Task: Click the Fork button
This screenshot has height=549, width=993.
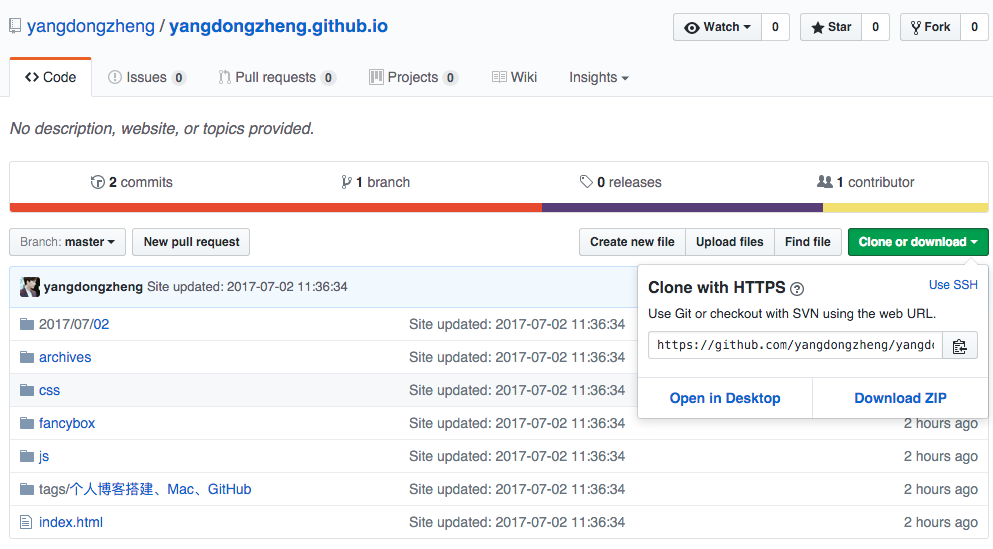Action: (930, 27)
